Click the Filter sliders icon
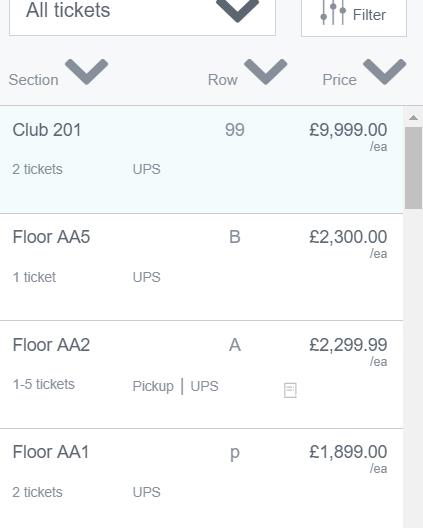Viewport: 423px width, 528px height. tap(333, 13)
